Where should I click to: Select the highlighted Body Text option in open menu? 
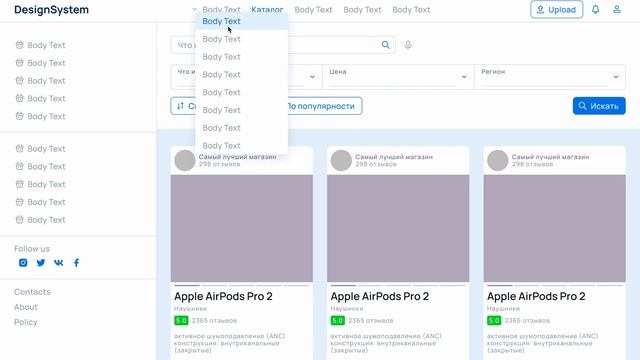tap(242, 21)
